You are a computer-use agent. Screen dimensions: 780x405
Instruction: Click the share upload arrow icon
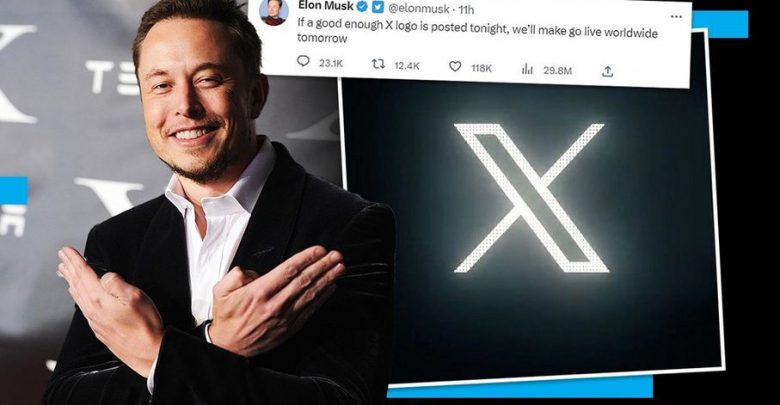607,72
